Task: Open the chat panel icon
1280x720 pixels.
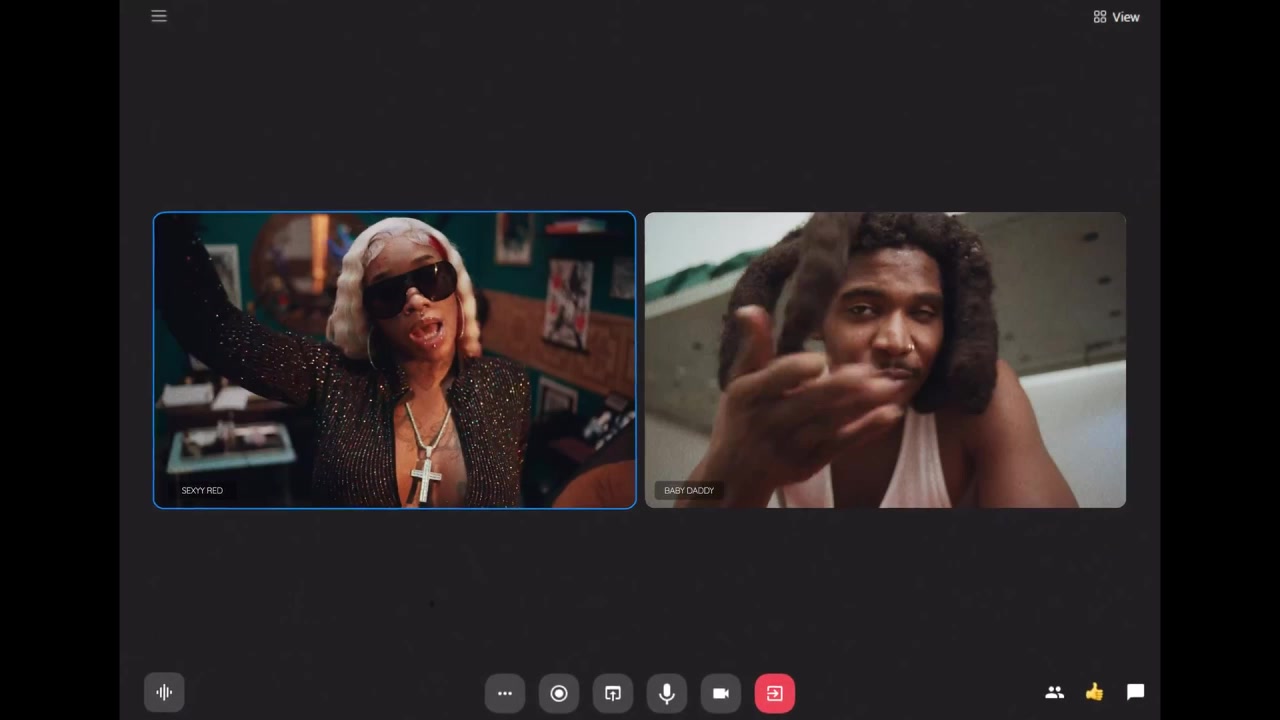Action: (x=1135, y=692)
